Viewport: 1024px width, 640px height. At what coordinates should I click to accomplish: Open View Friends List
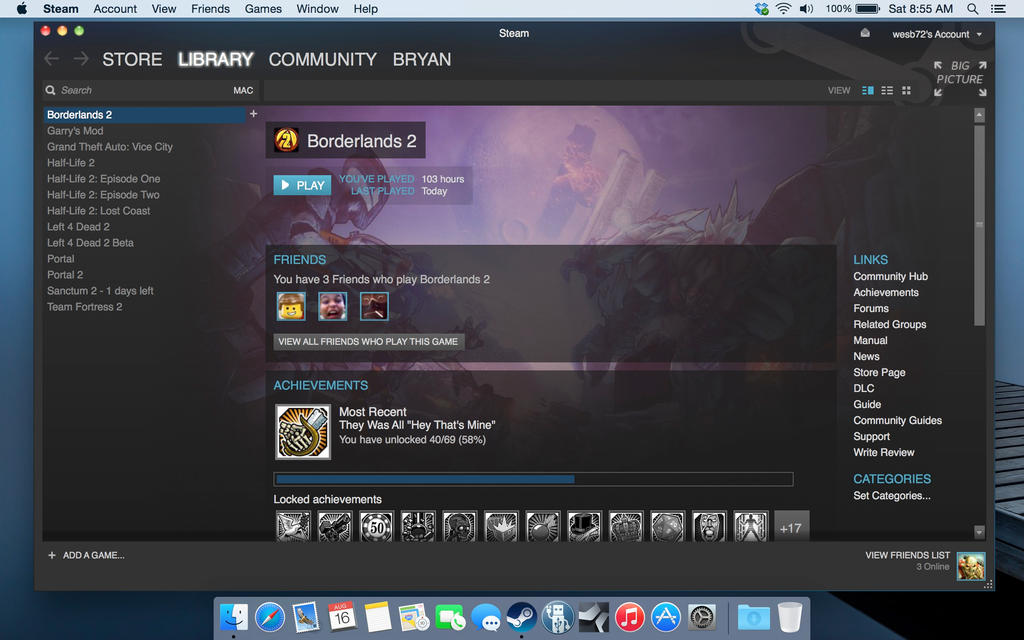click(x=908, y=555)
